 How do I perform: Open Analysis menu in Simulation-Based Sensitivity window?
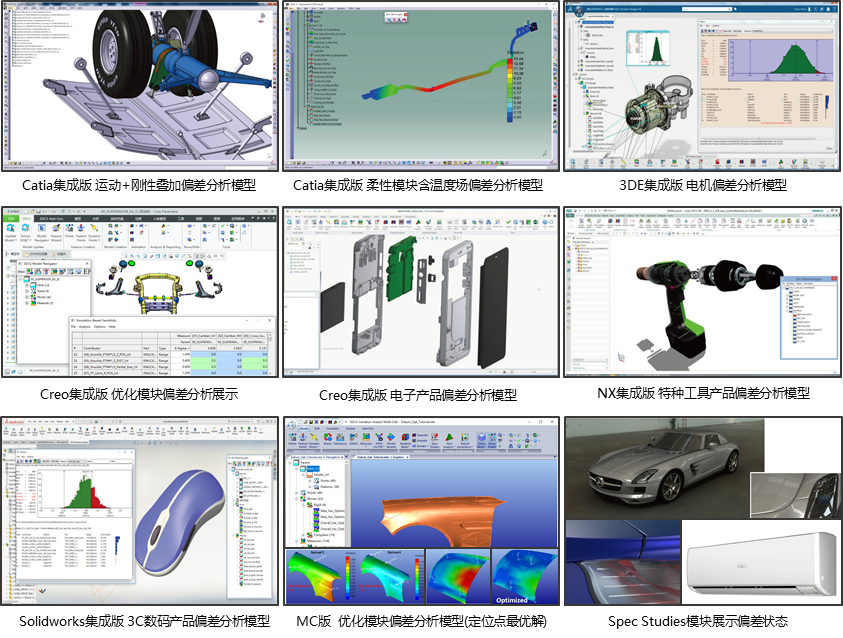tap(84, 327)
